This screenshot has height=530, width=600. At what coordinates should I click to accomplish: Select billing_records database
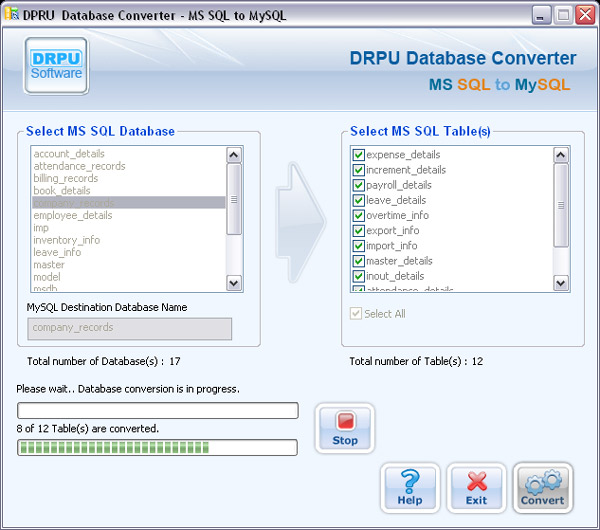(x=129, y=178)
